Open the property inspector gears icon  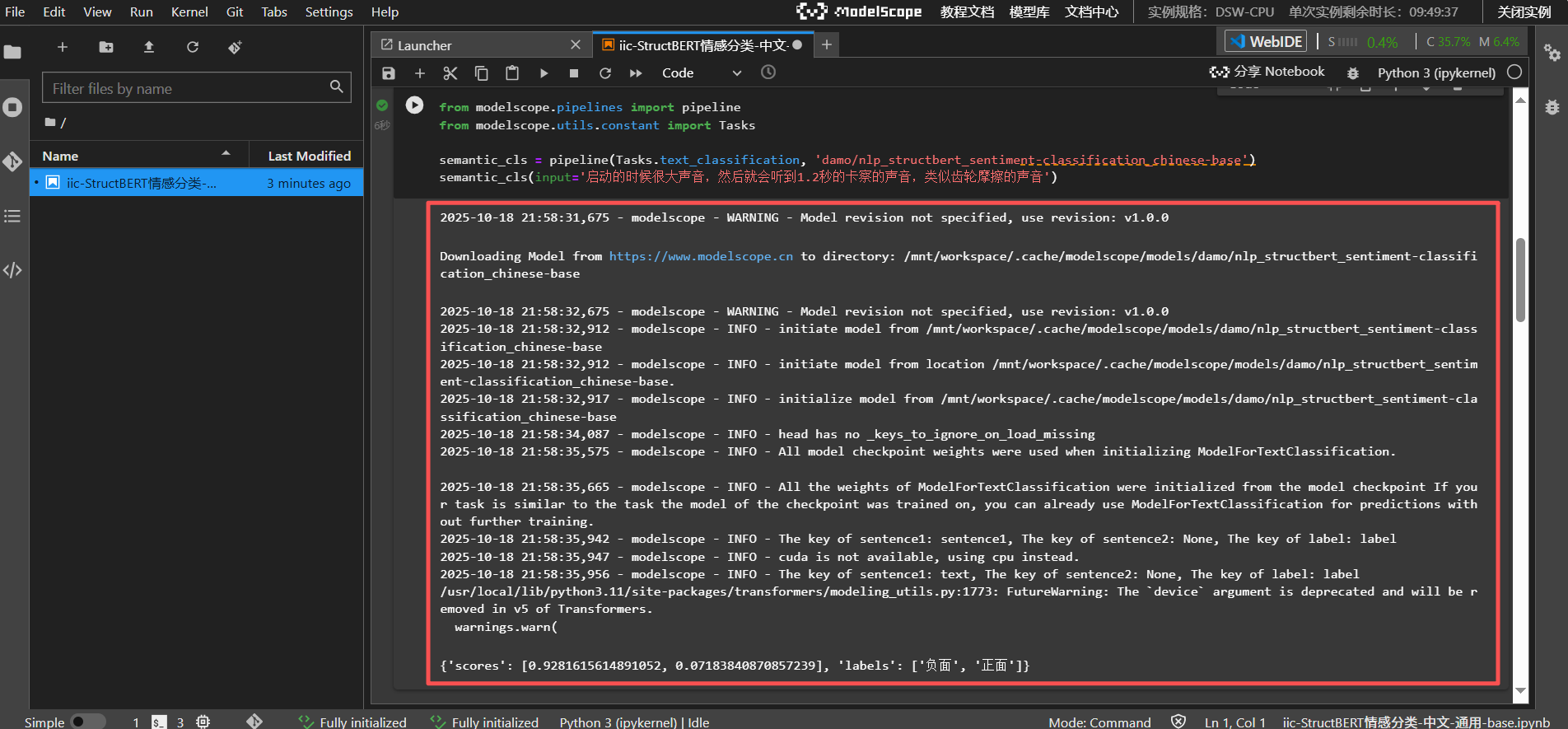[x=1552, y=53]
